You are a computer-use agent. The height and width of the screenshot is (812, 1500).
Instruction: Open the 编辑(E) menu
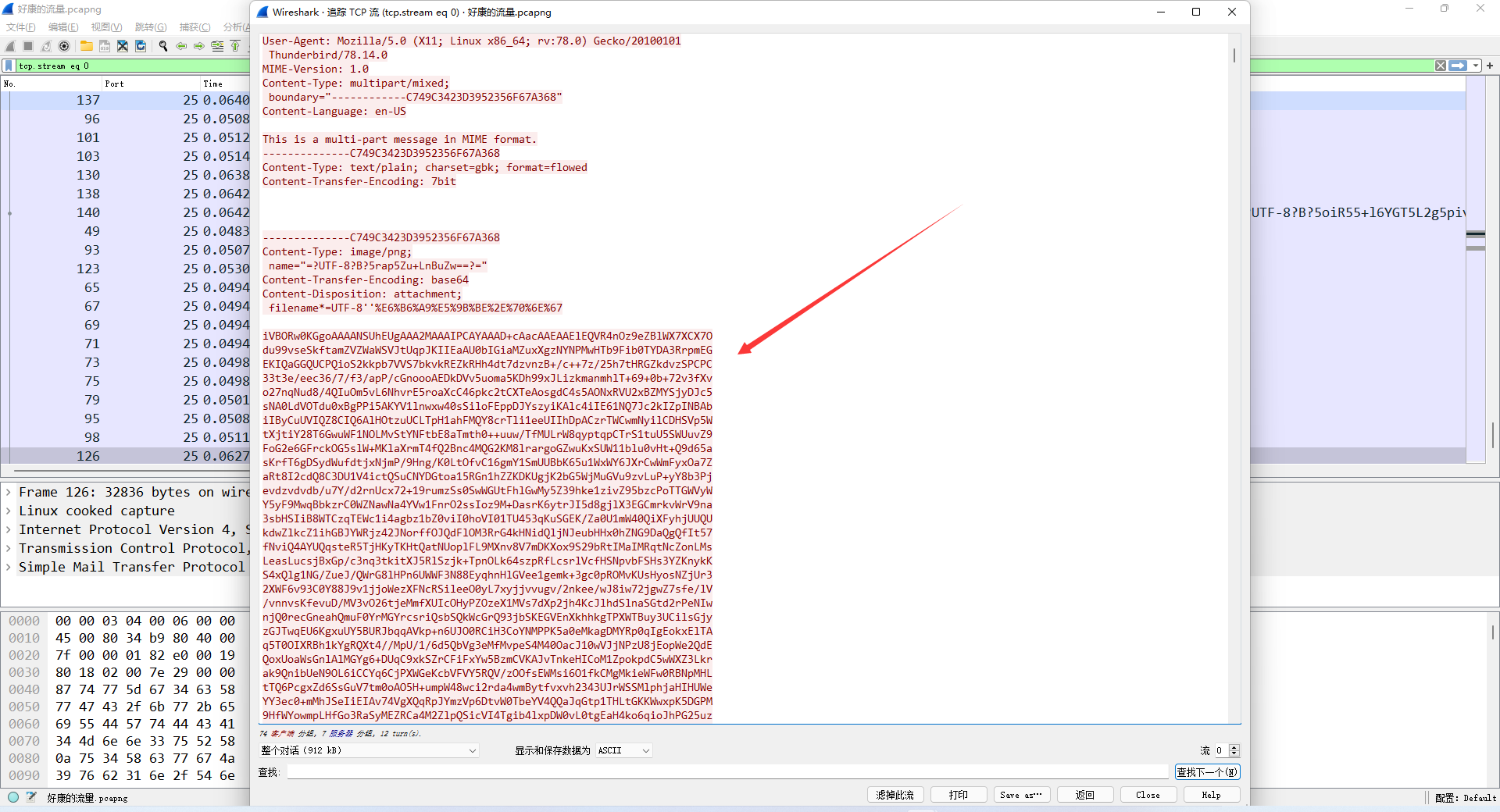click(x=63, y=27)
